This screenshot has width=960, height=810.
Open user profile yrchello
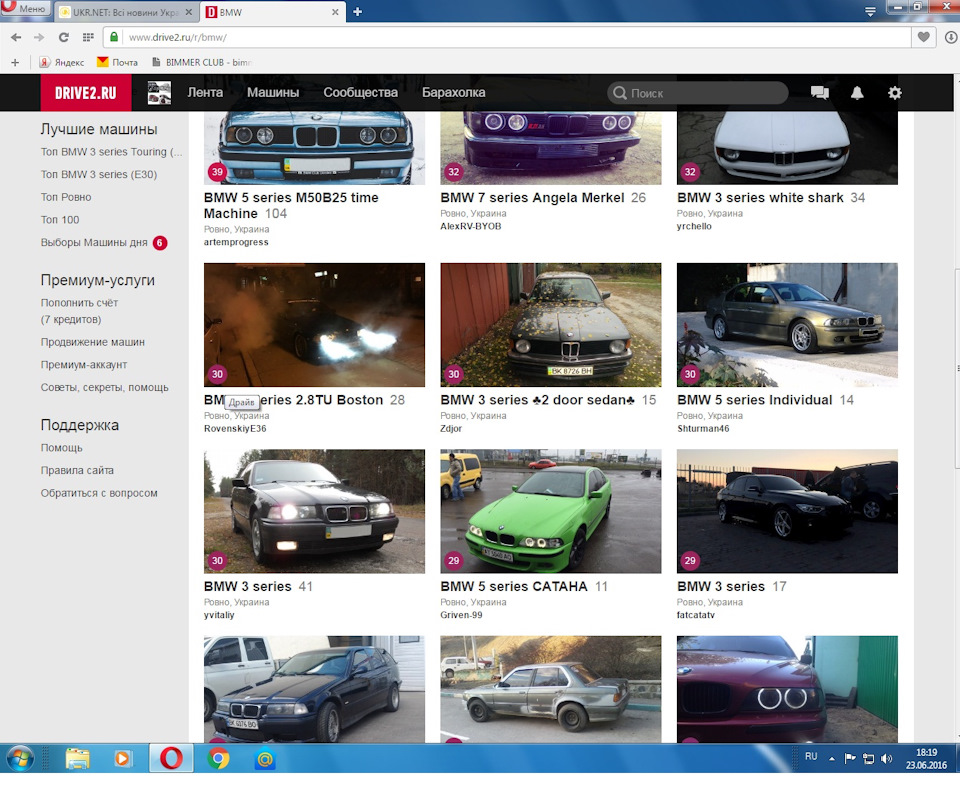[x=694, y=226]
